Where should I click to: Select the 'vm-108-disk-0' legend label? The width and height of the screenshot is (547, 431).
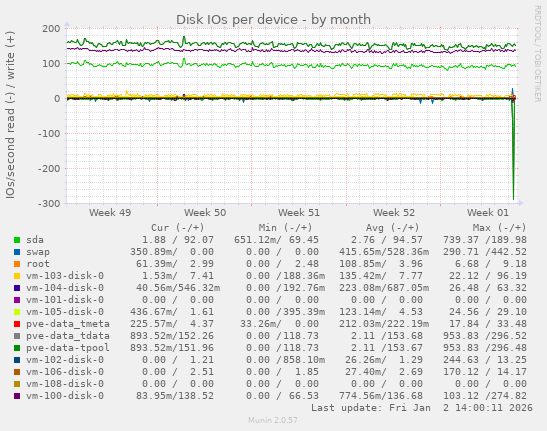(65, 384)
